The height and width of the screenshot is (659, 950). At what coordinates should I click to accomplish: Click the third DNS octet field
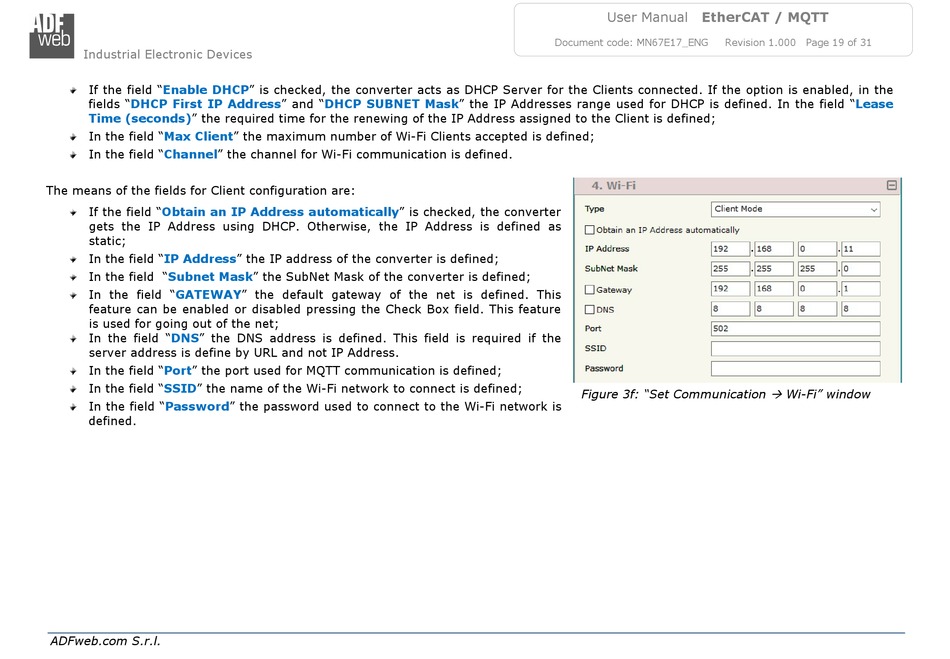click(x=817, y=309)
